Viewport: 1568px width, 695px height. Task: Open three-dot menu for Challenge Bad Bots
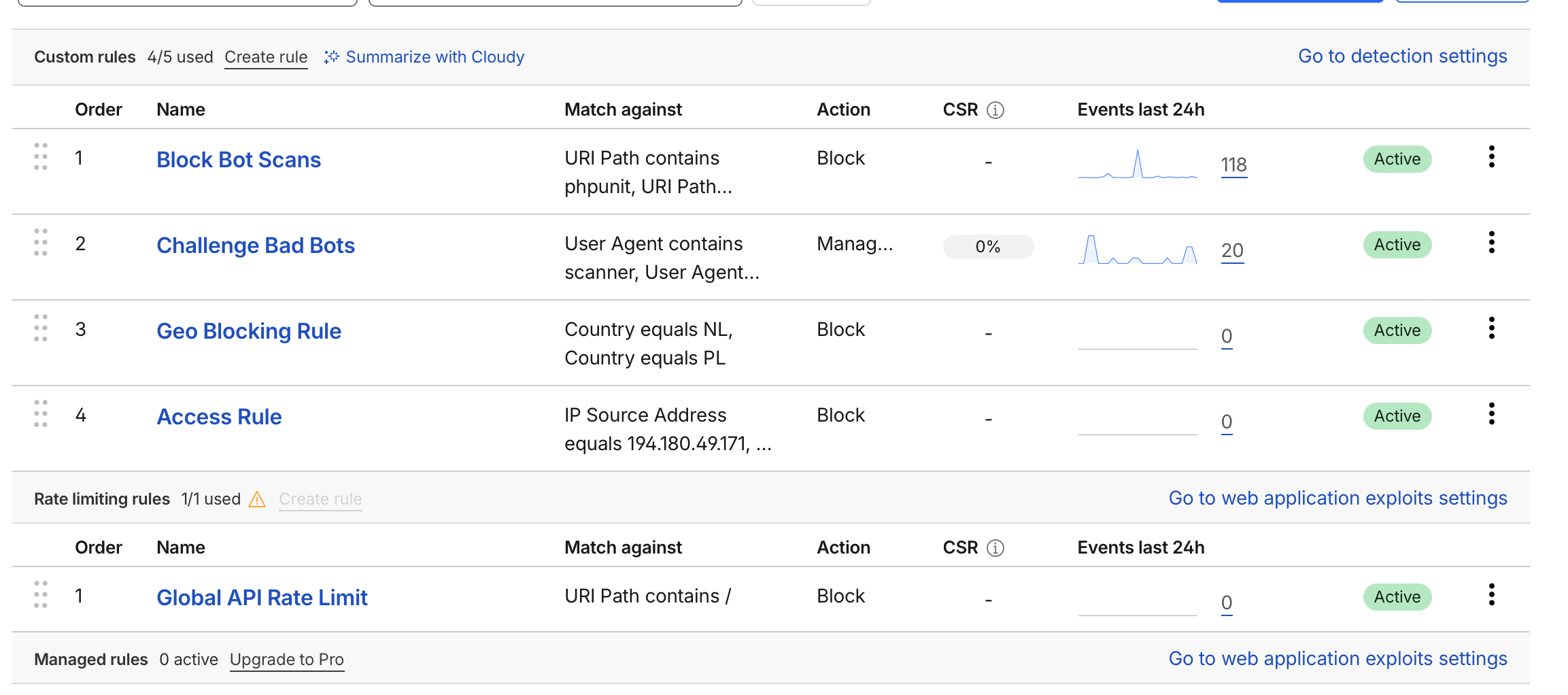(x=1491, y=243)
